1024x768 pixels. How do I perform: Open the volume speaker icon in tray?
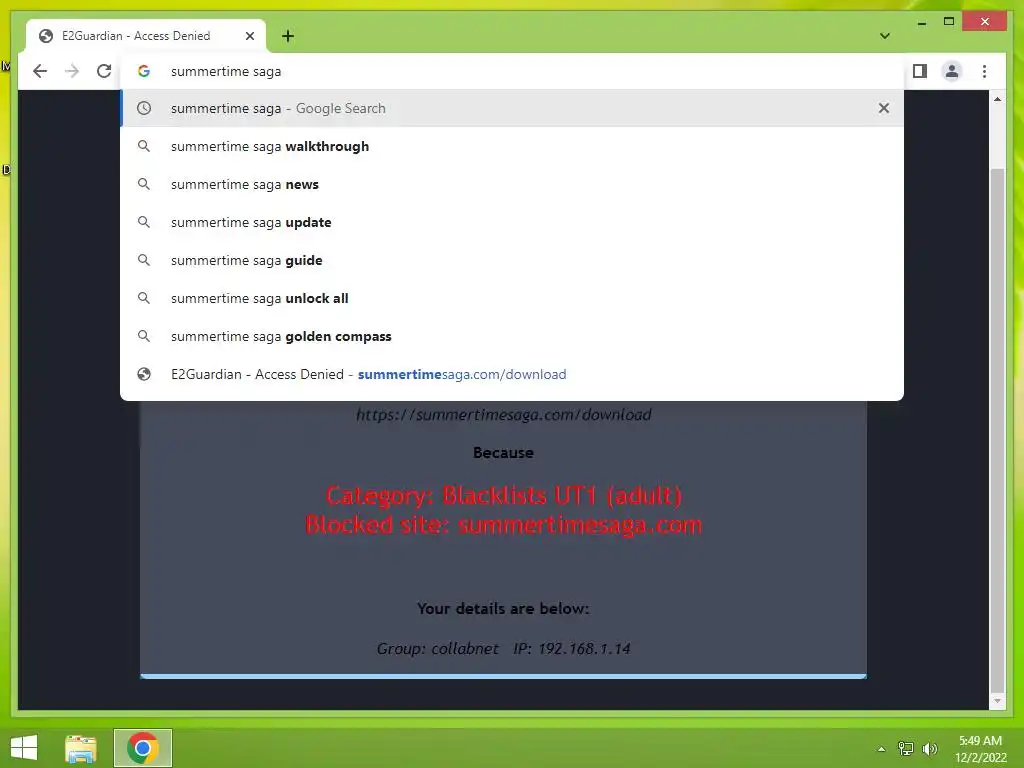click(929, 749)
